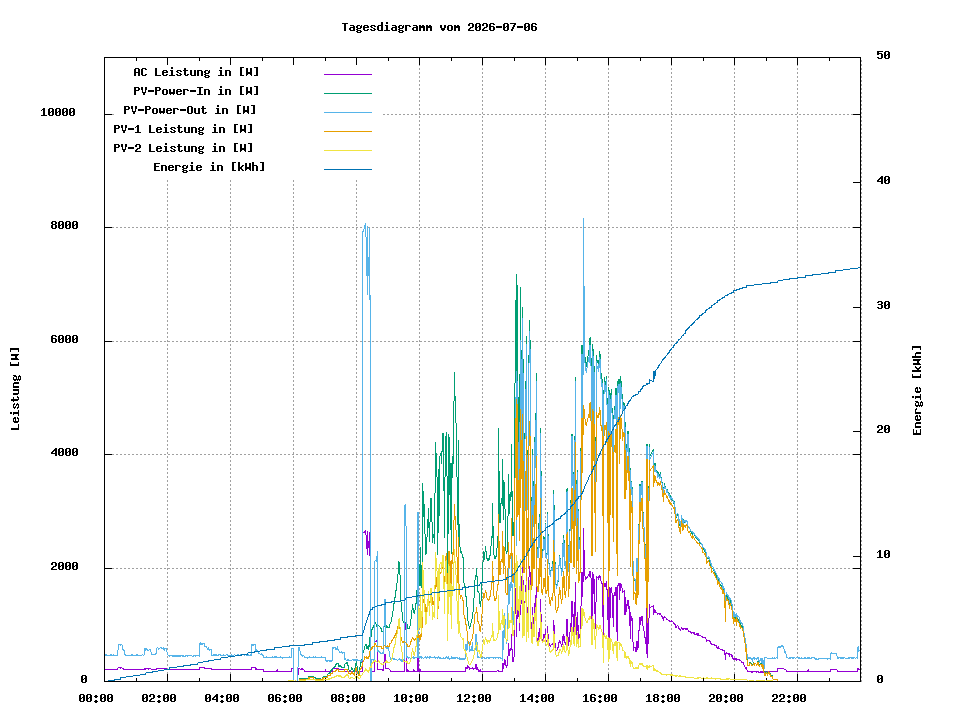This screenshot has height=720, width=960.
Task: Click the light blue PV-Power-Out legend line sample
Action: point(348,112)
